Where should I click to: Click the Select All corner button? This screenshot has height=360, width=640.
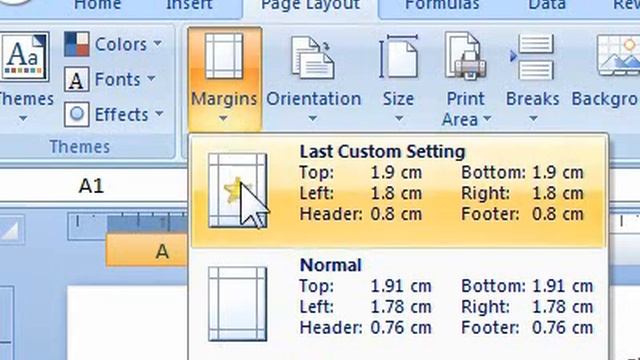(11, 231)
